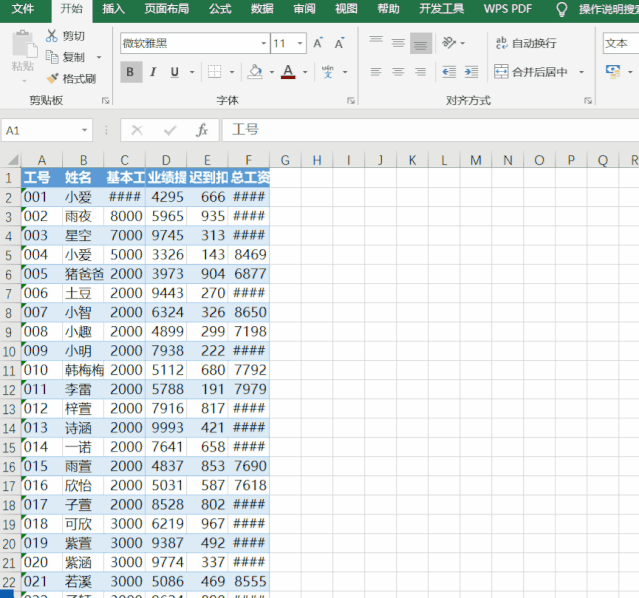Toggle Bold formatting
639x598 pixels.
point(131,72)
